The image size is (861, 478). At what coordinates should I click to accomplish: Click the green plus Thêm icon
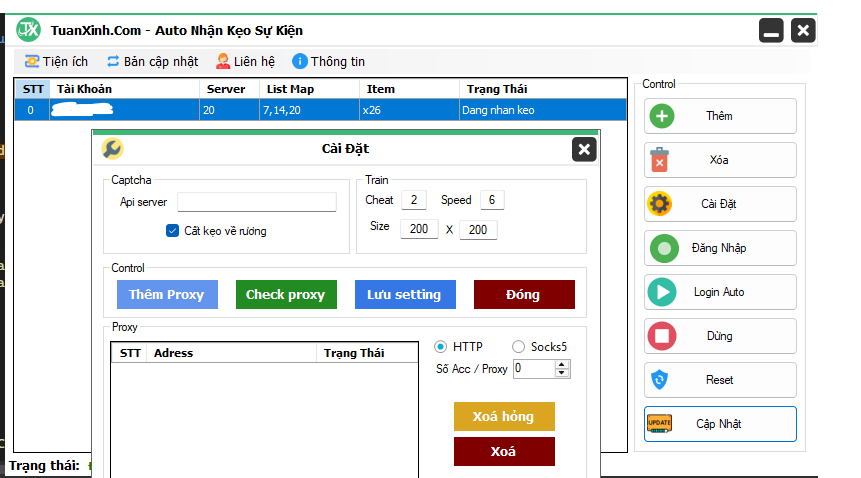pos(661,116)
